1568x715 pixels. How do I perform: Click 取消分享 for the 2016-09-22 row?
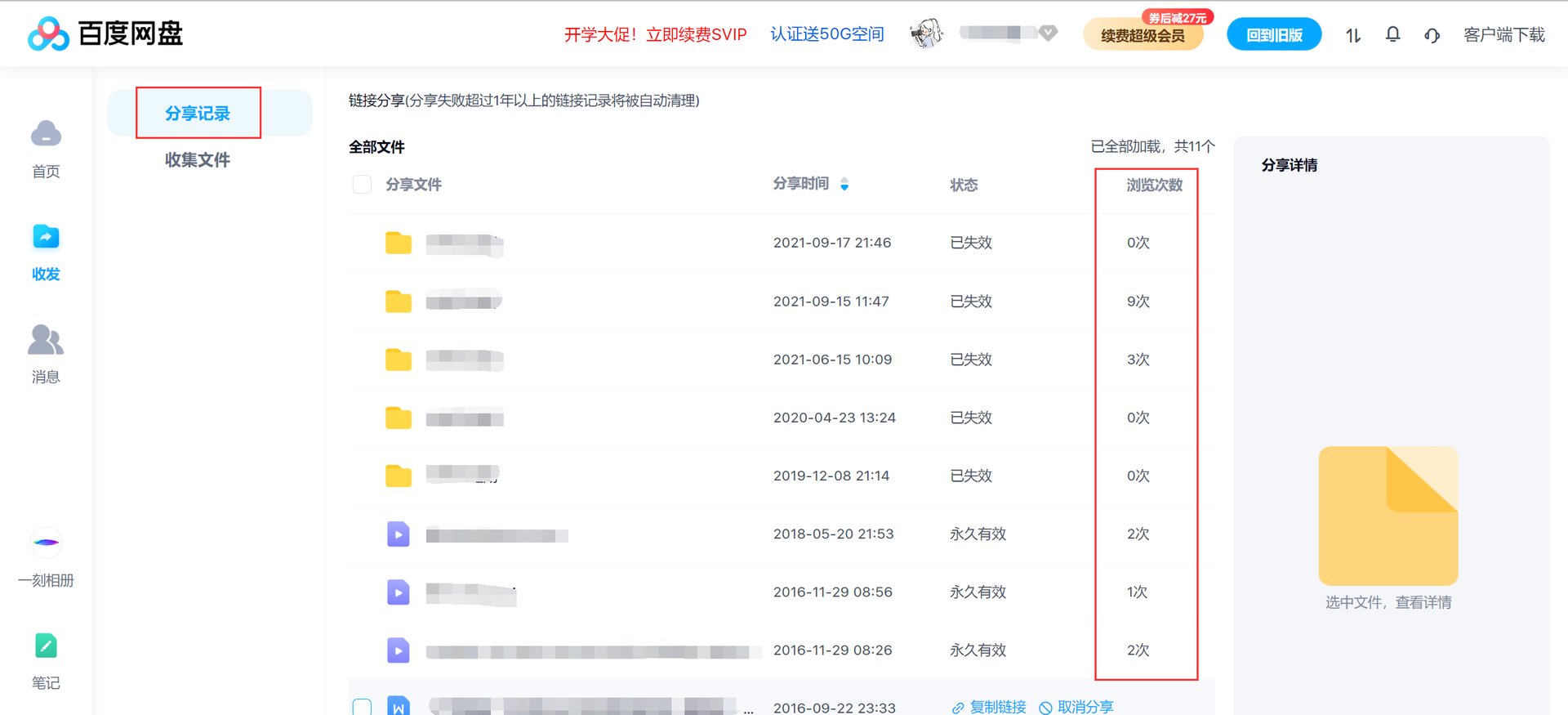pos(1076,707)
